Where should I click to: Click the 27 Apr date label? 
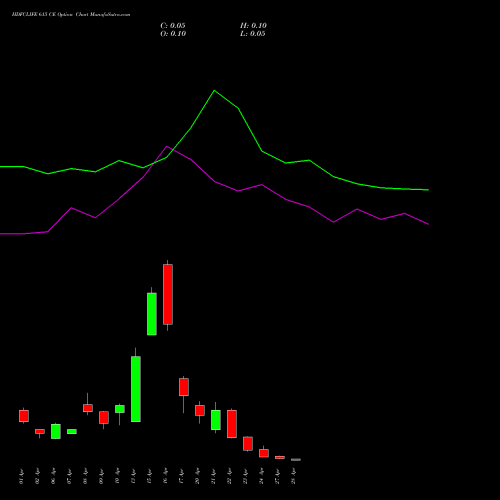pos(278,477)
